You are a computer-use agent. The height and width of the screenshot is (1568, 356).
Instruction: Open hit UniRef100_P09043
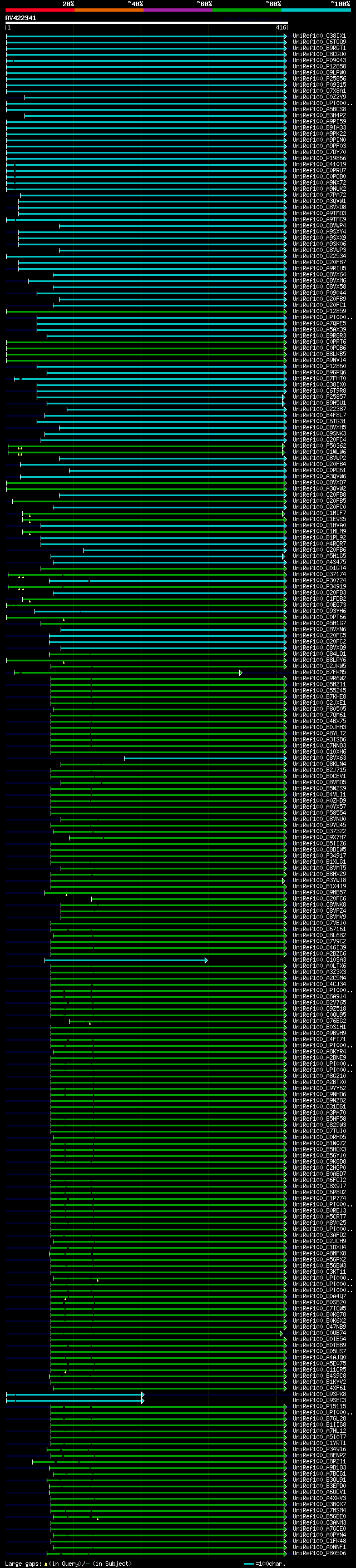[319, 60]
